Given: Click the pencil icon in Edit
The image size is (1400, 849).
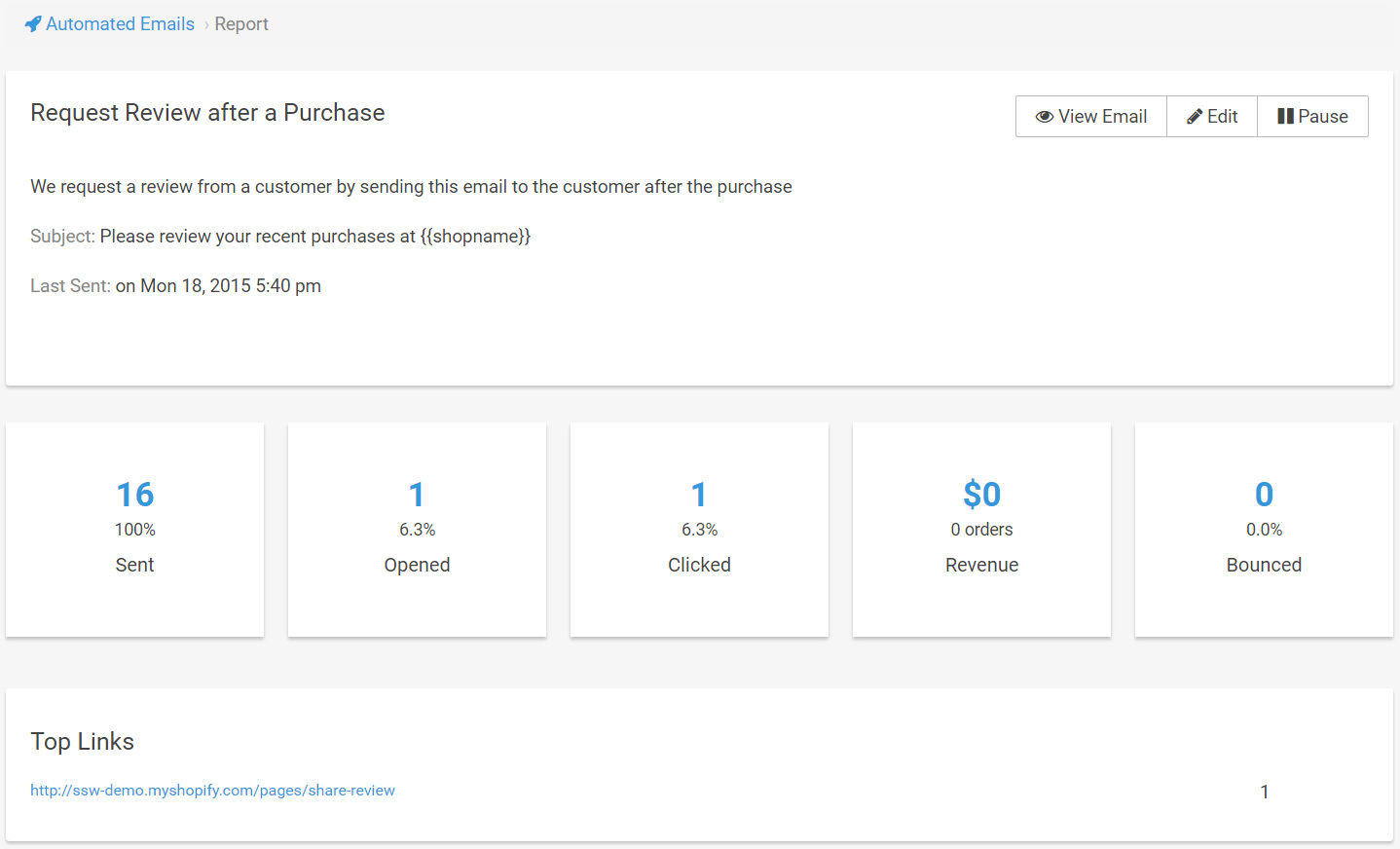Looking at the screenshot, I should coord(1195,117).
